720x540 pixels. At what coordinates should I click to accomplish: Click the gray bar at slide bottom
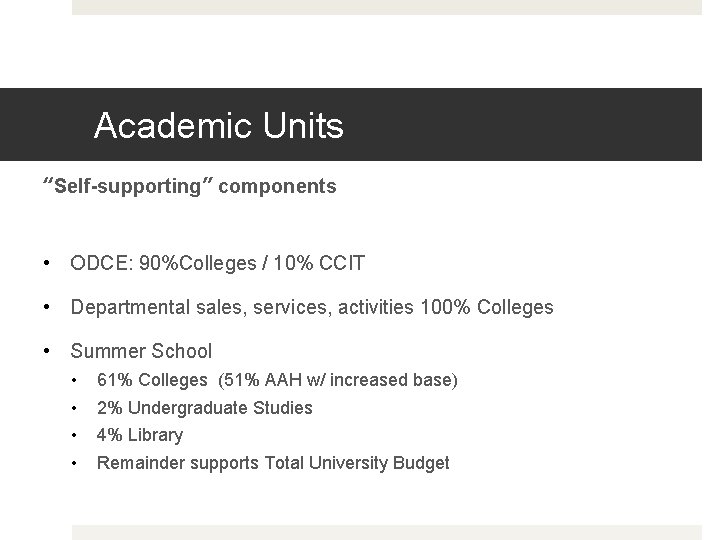[387, 533]
